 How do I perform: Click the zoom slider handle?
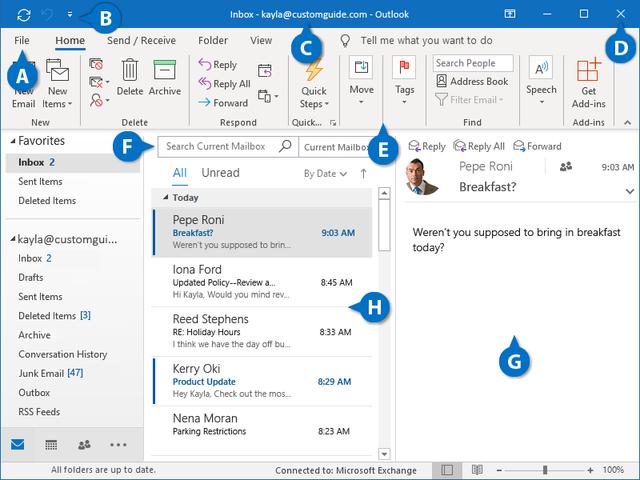pyautogui.click(x=545, y=470)
